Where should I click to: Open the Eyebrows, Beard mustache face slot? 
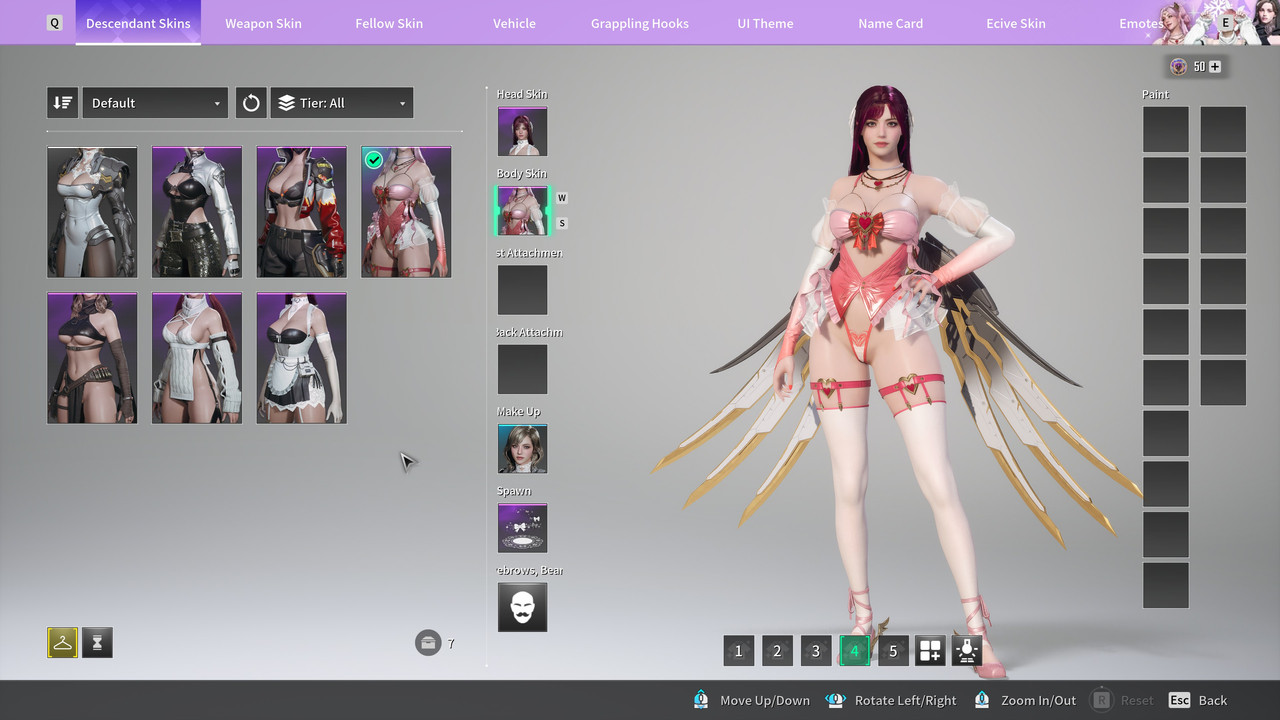(x=522, y=607)
